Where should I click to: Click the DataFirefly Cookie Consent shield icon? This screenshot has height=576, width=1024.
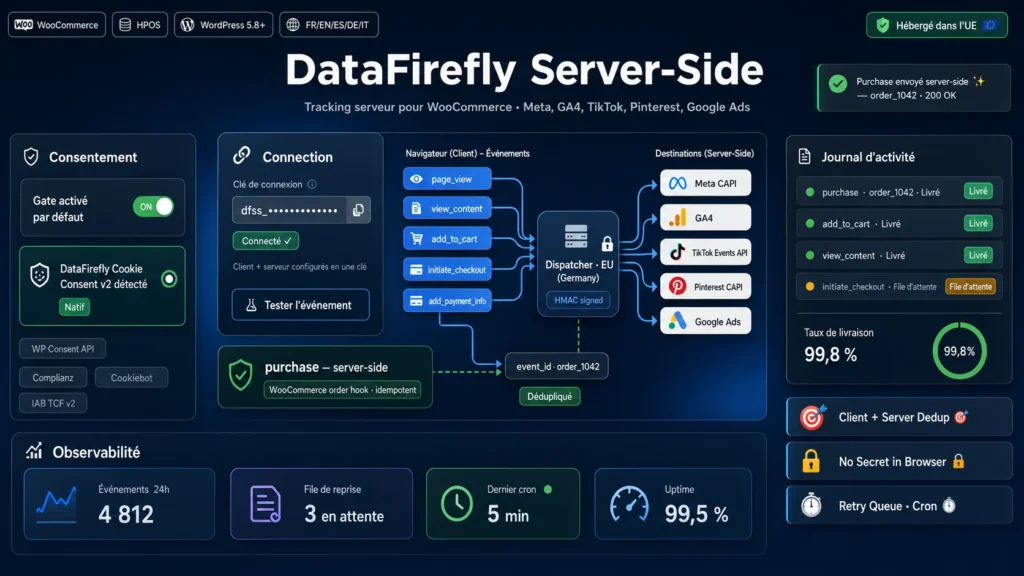point(40,275)
